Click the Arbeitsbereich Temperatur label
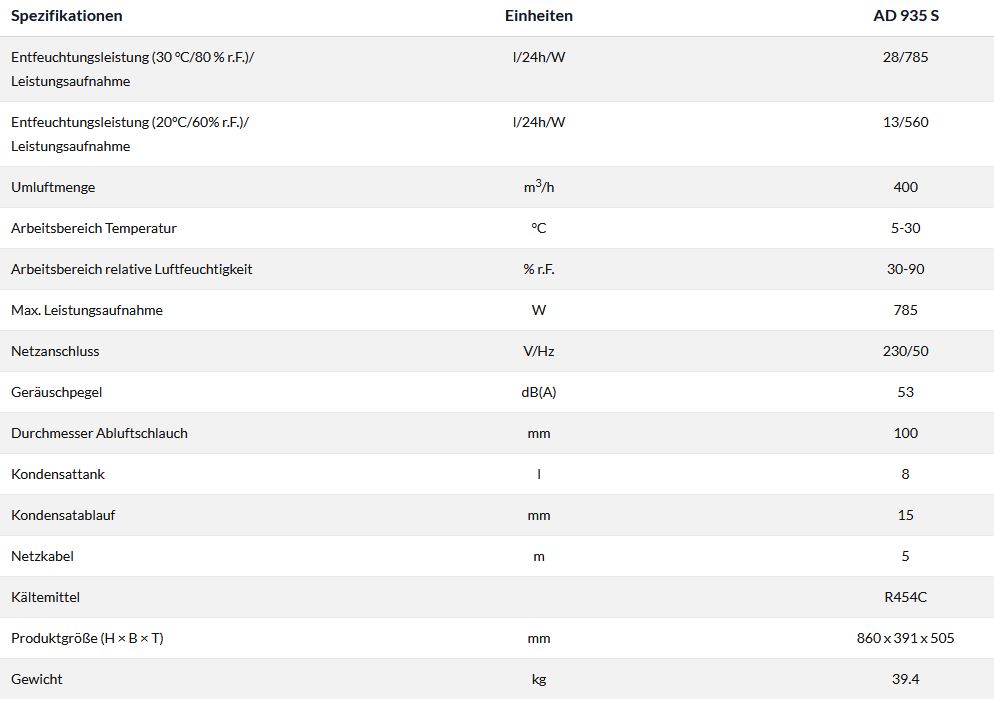This screenshot has width=994, height=709. tap(94, 228)
